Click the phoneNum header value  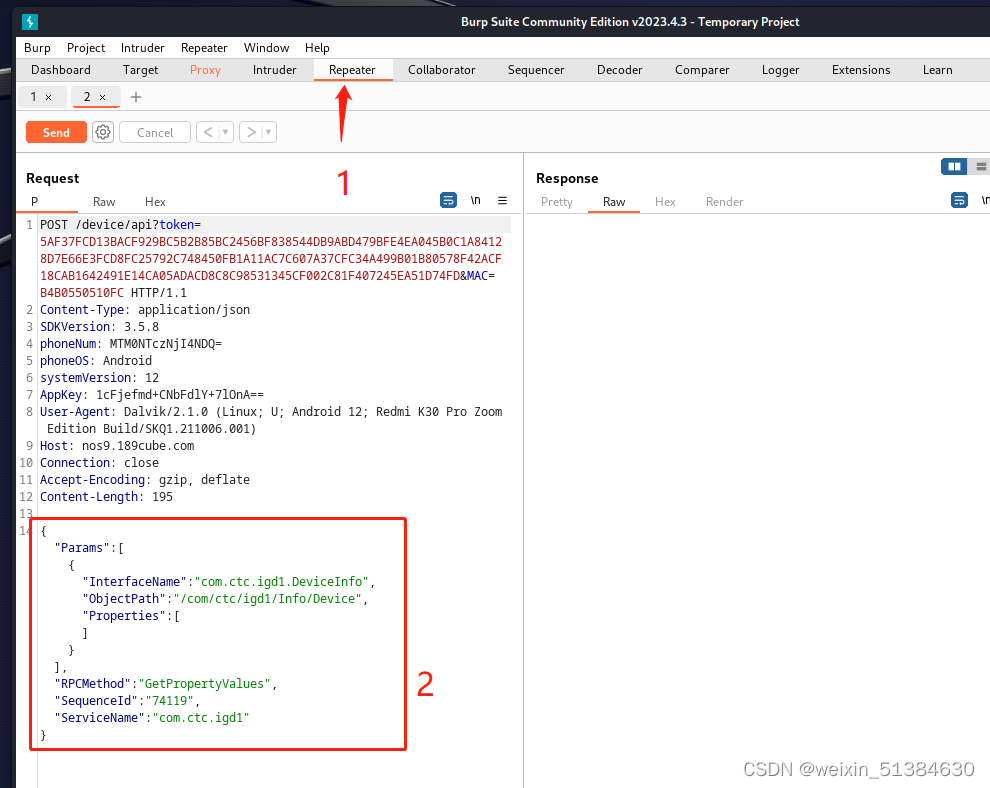pos(165,343)
